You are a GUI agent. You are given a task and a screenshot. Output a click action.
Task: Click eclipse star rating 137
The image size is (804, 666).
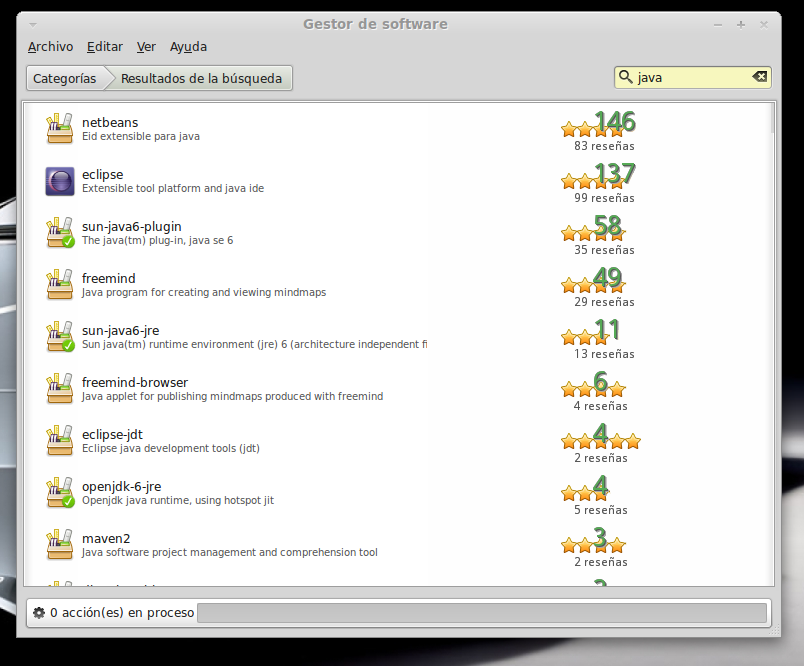598,175
